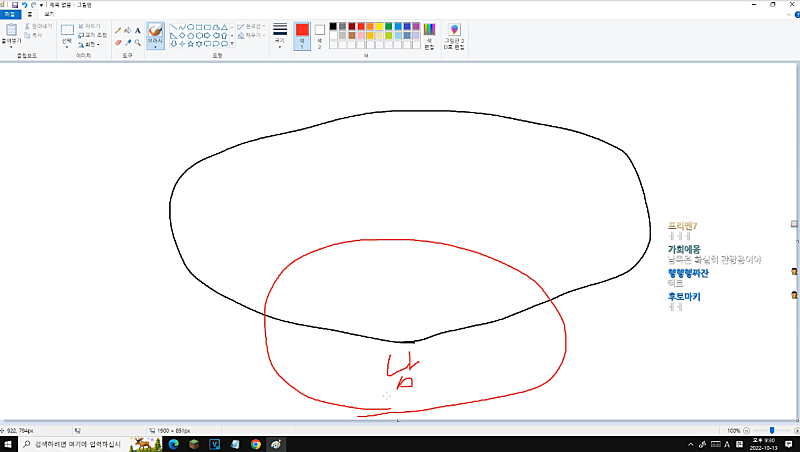
Task: Click the taskbar clock showing 2022-10-13
Action: [762, 444]
